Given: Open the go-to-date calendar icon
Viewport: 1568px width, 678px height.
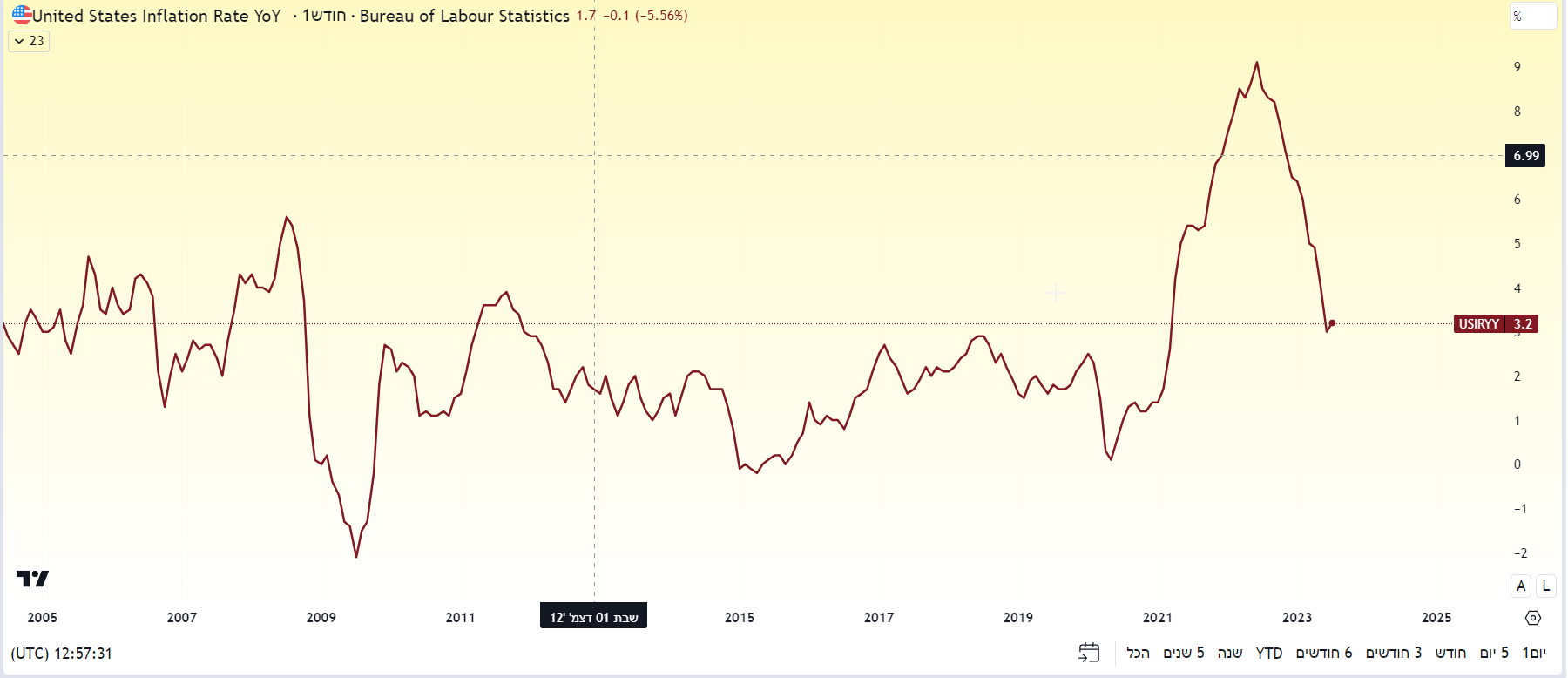Looking at the screenshot, I should pyautogui.click(x=1089, y=653).
